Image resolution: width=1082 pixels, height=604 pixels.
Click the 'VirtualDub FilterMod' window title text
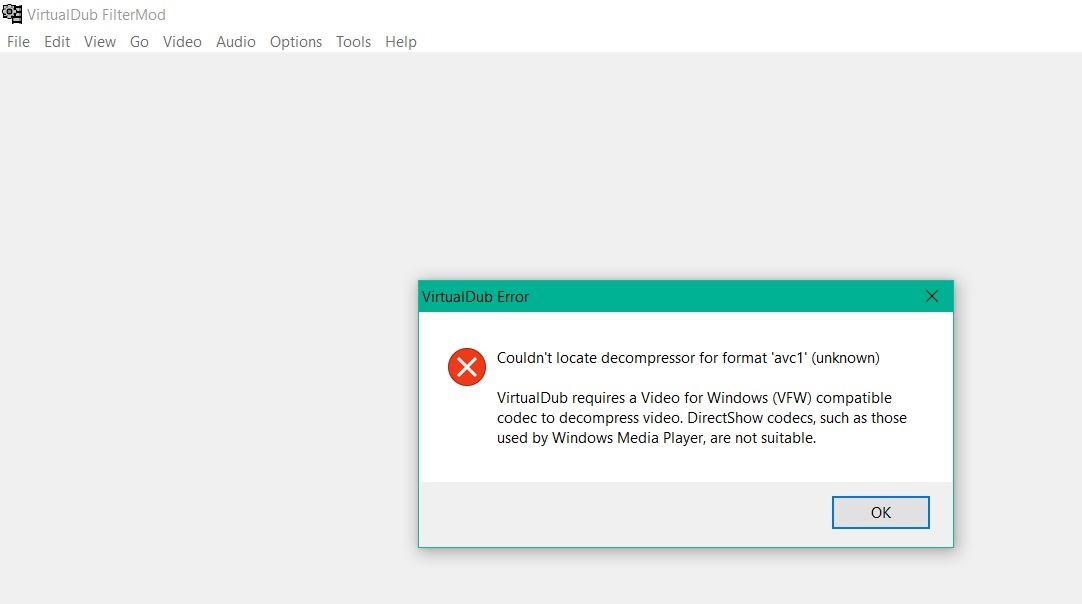click(x=97, y=14)
